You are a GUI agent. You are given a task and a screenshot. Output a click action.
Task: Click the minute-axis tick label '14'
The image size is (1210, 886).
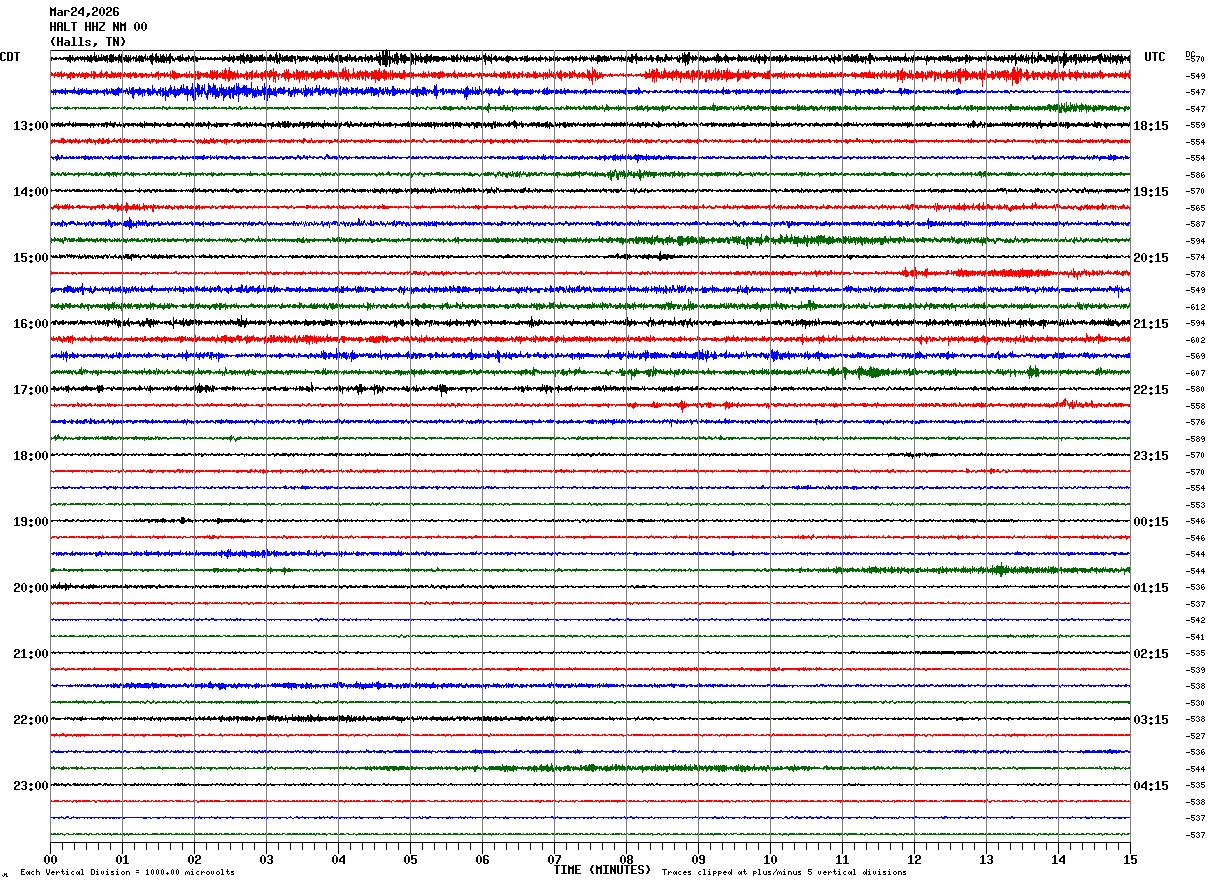tap(1058, 859)
